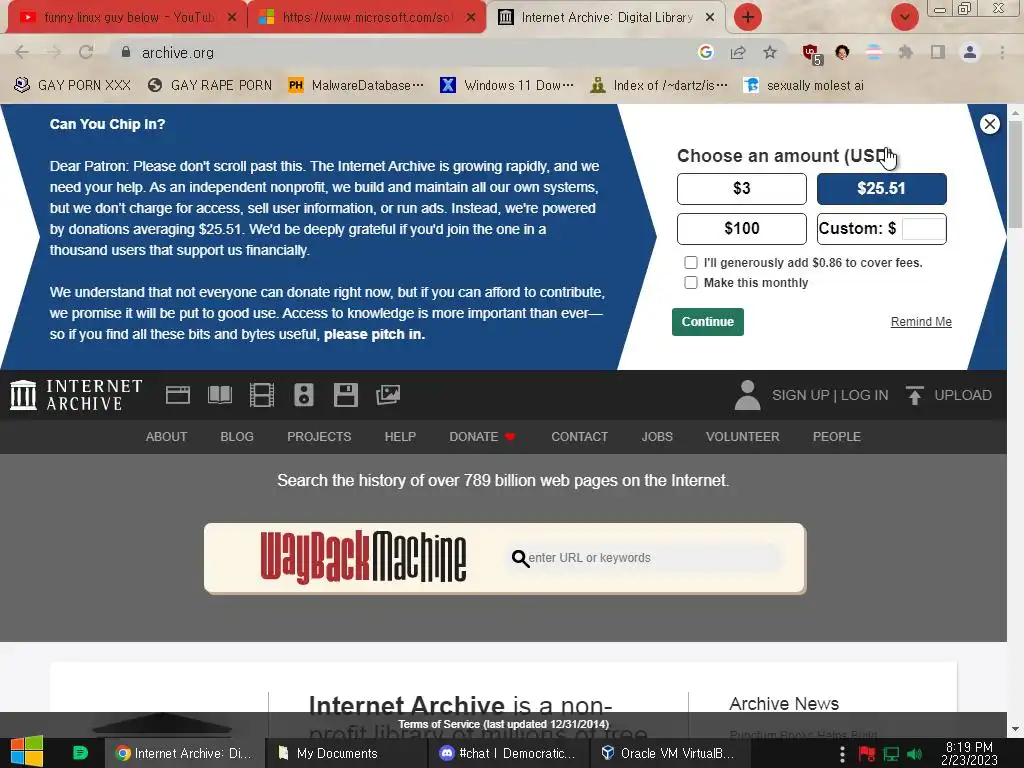Open the ABOUT menu item

[167, 436]
